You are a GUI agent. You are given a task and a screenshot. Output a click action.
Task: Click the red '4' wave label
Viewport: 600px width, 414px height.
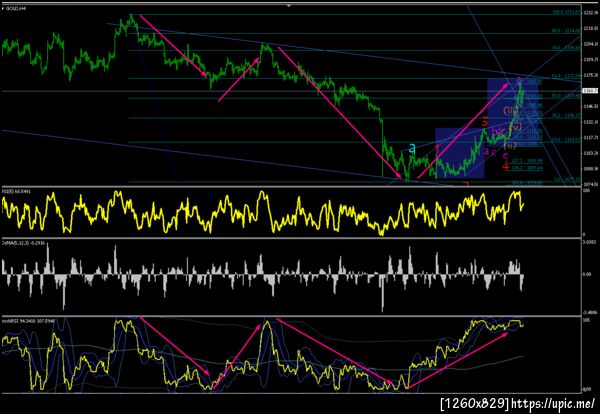[506, 167]
